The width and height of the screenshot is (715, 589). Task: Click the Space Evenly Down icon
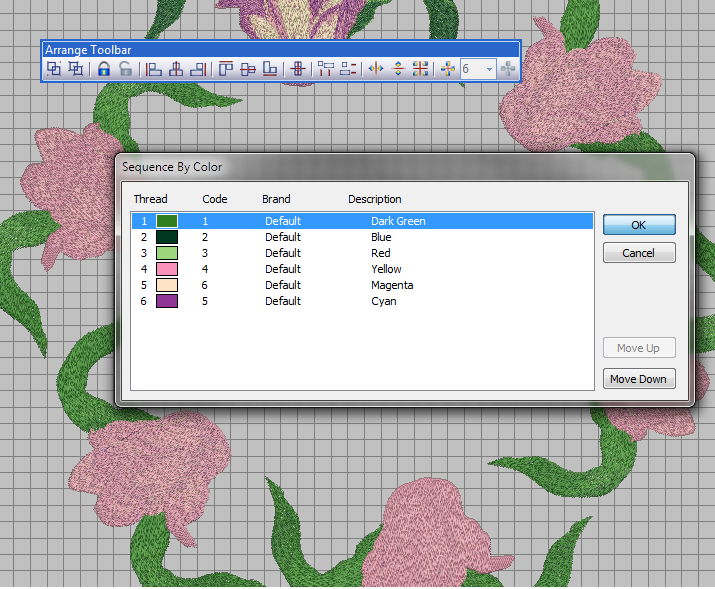(x=348, y=69)
